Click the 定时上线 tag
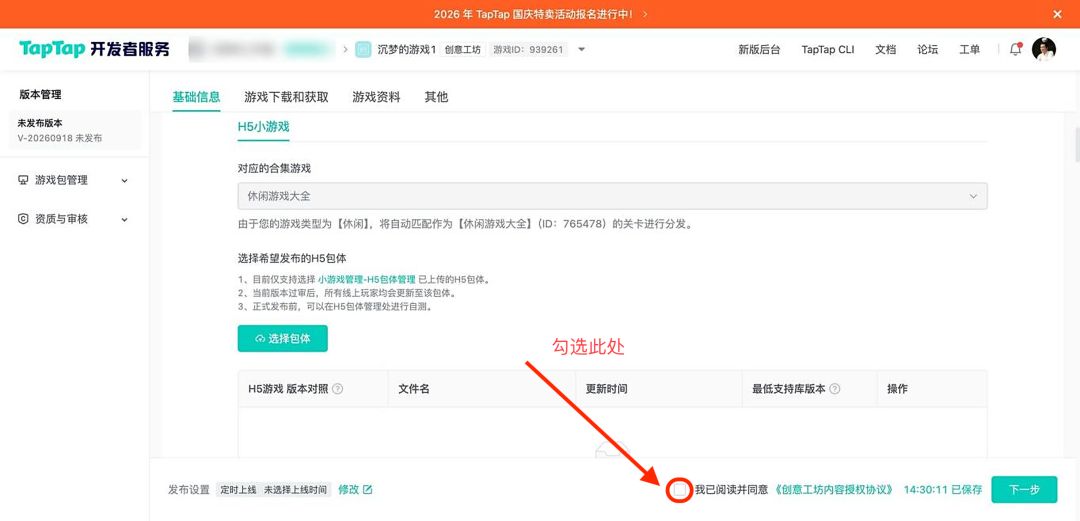This screenshot has width=1080, height=521. [238, 490]
